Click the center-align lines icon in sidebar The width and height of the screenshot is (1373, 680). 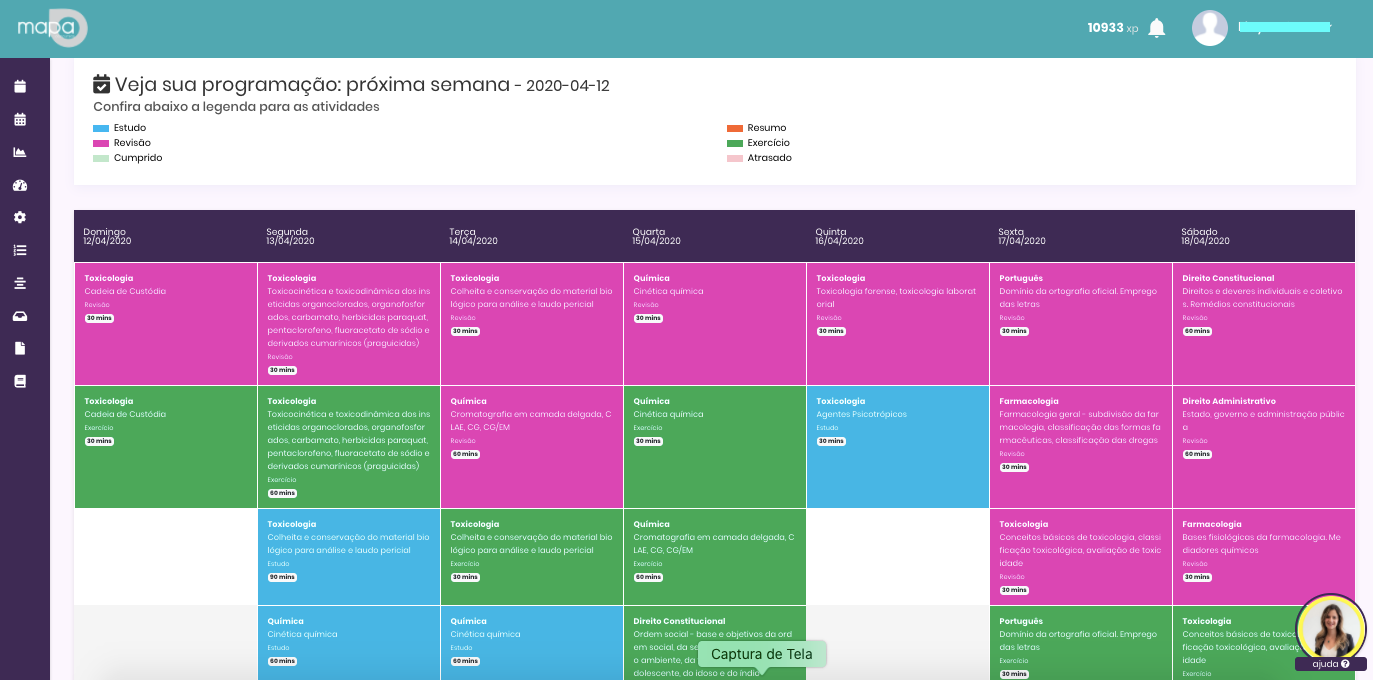(20, 283)
